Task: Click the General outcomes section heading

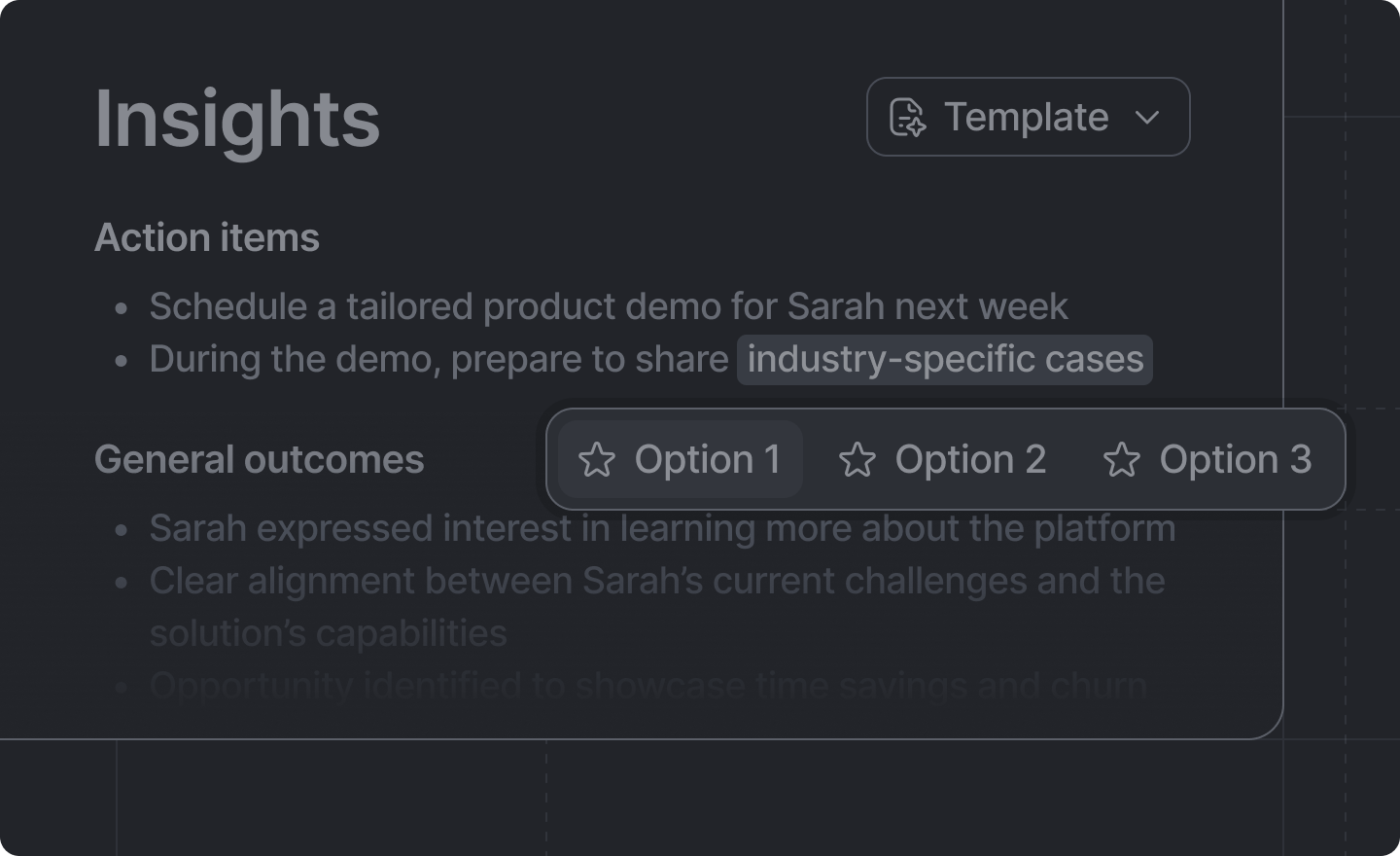Action: (x=259, y=459)
